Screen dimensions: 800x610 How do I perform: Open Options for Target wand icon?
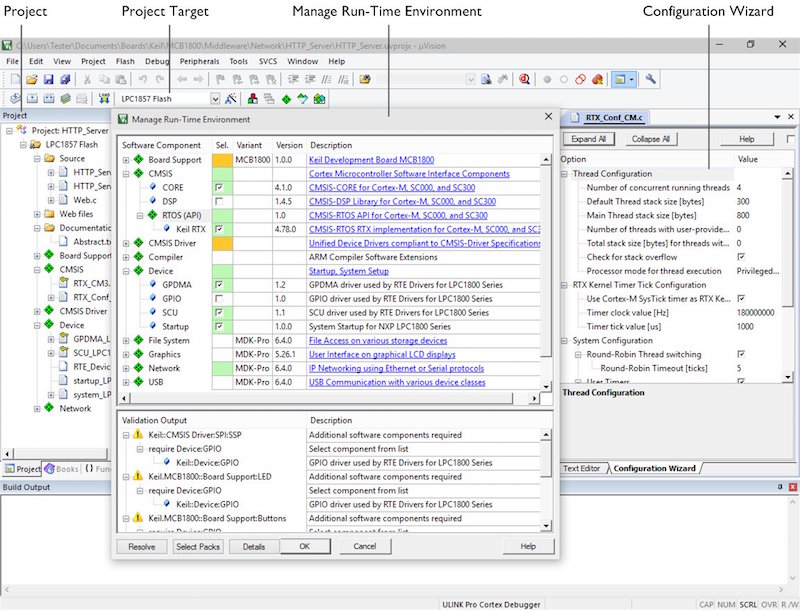231,99
